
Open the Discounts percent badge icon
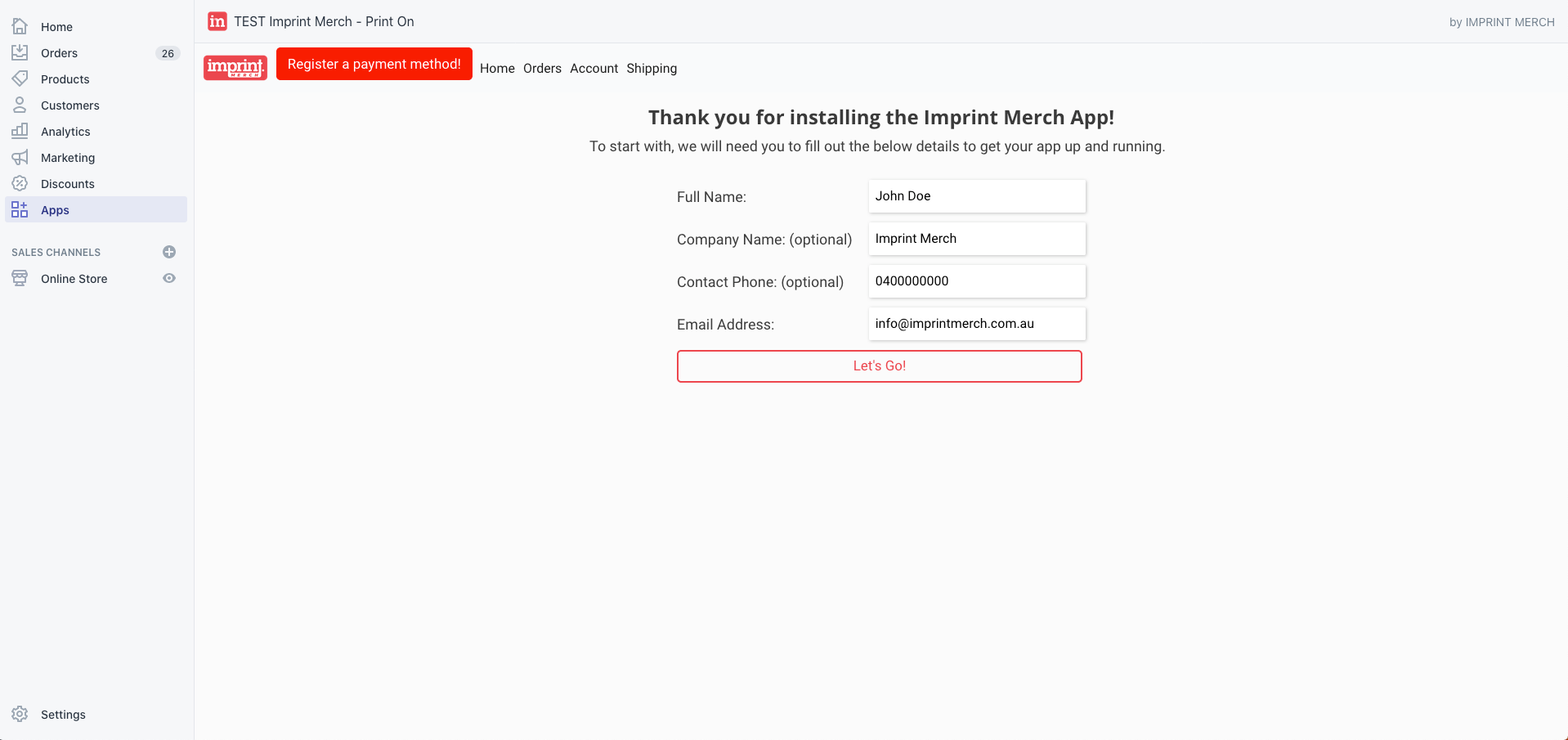click(x=20, y=184)
